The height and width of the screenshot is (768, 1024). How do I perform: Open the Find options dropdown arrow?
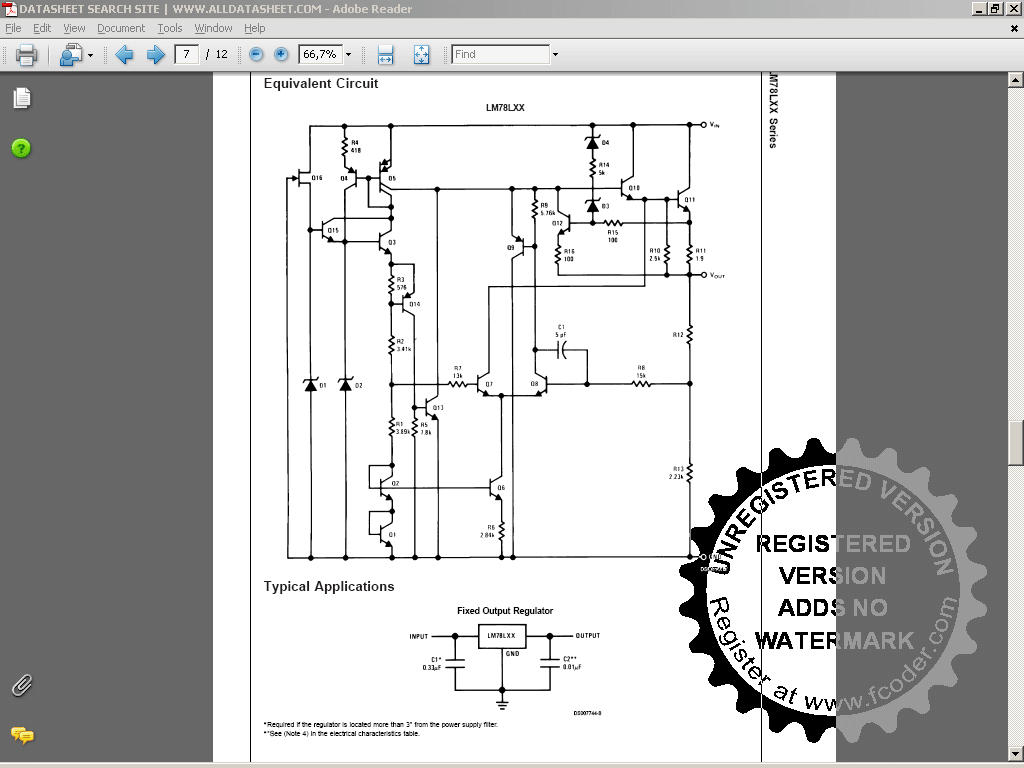[555, 55]
